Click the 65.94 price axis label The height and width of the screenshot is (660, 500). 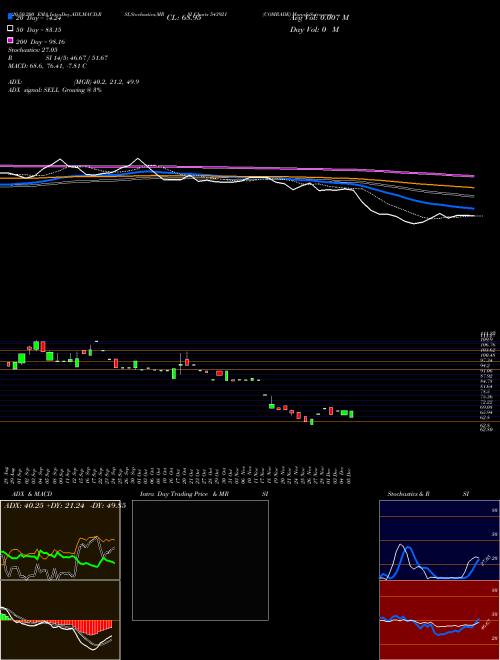(x=487, y=412)
